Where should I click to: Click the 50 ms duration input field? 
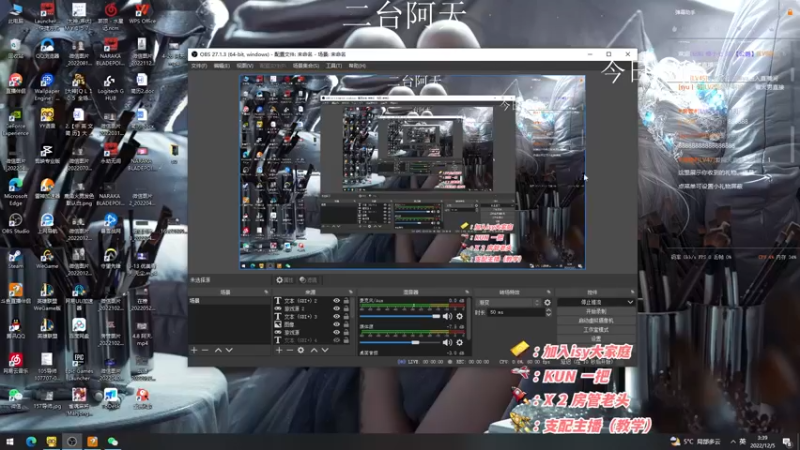pyautogui.click(x=516, y=312)
